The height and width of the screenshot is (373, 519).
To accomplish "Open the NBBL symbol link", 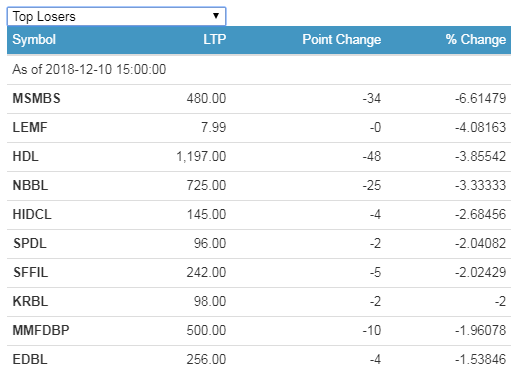I will coord(30,185).
